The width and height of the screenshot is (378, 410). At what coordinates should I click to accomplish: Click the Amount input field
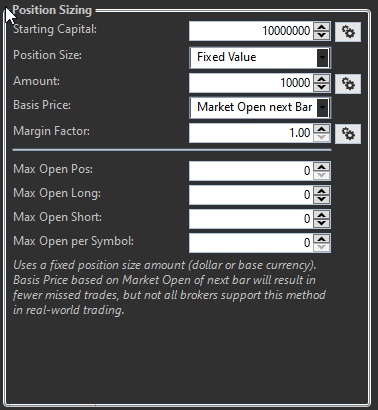(251, 83)
